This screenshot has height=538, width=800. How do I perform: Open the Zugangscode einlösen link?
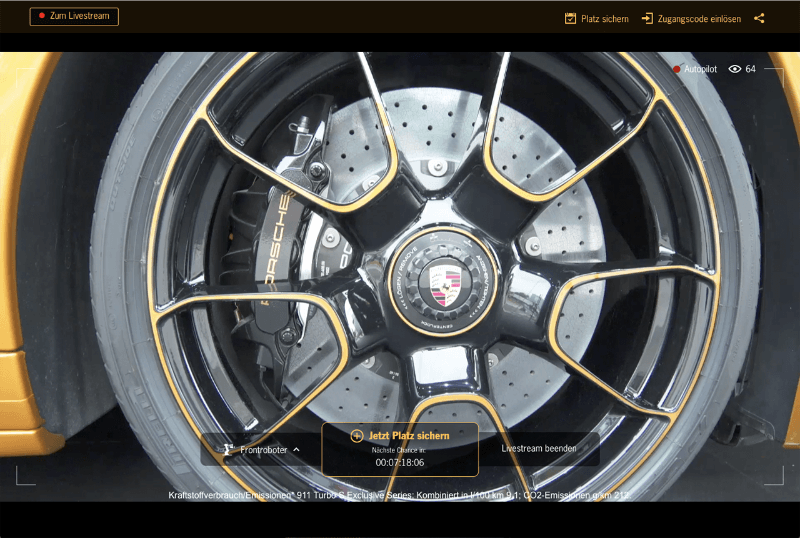(699, 19)
